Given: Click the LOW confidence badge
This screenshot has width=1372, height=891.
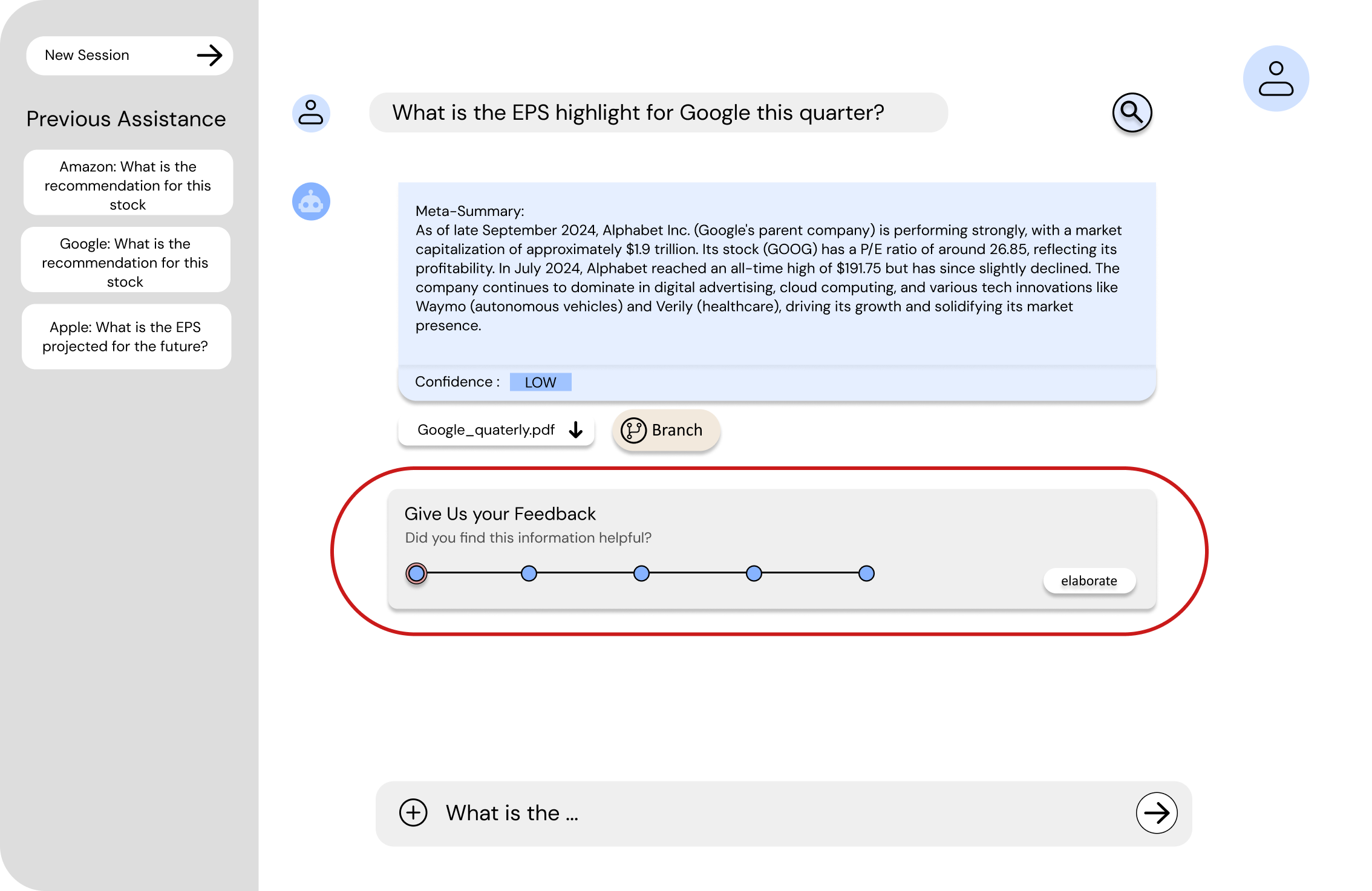Looking at the screenshot, I should pyautogui.click(x=540, y=382).
